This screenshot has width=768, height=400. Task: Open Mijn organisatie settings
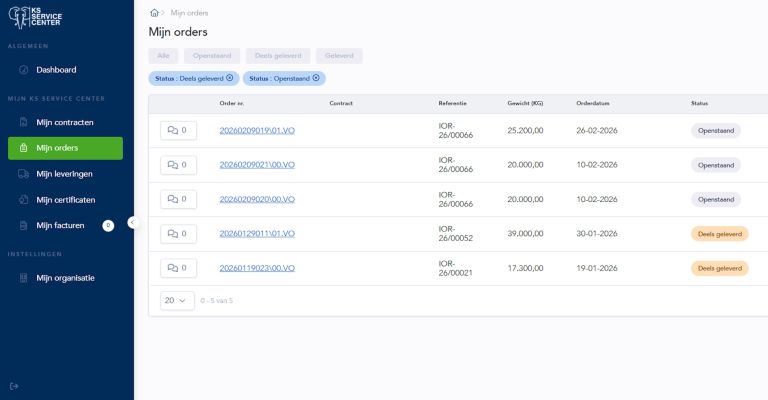[x=65, y=278]
